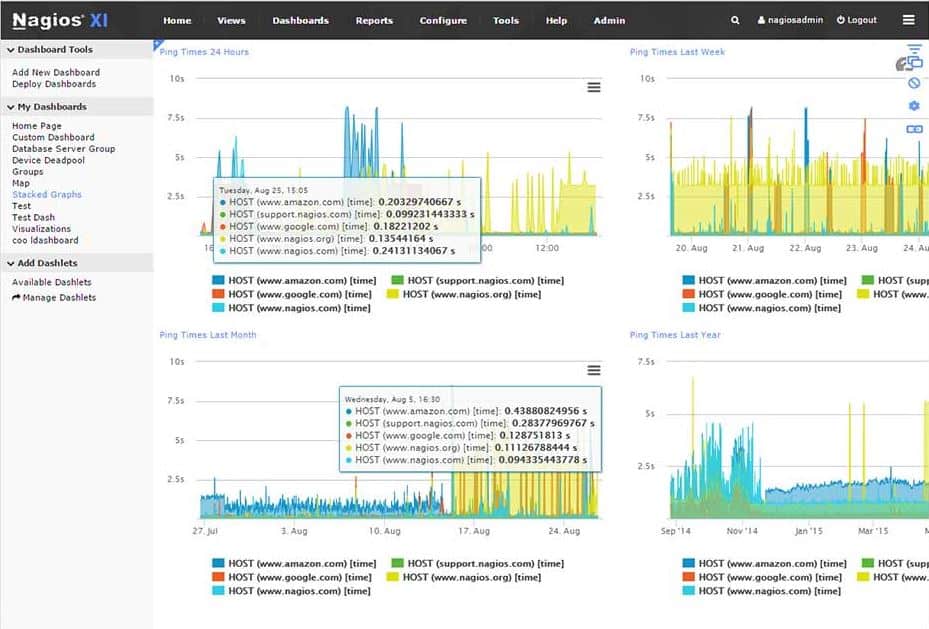Click the 17. Aug label on Last Month axis
Image resolution: width=929 pixels, height=629 pixels.
[474, 531]
